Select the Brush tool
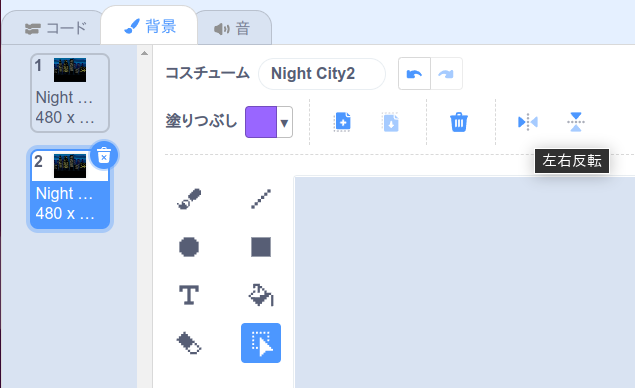The width and height of the screenshot is (635, 388). tap(189, 199)
